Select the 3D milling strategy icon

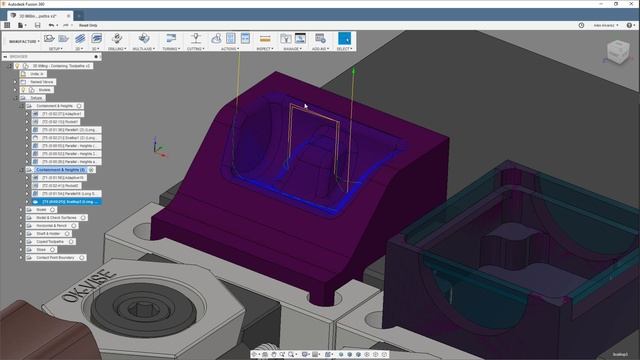click(x=96, y=38)
